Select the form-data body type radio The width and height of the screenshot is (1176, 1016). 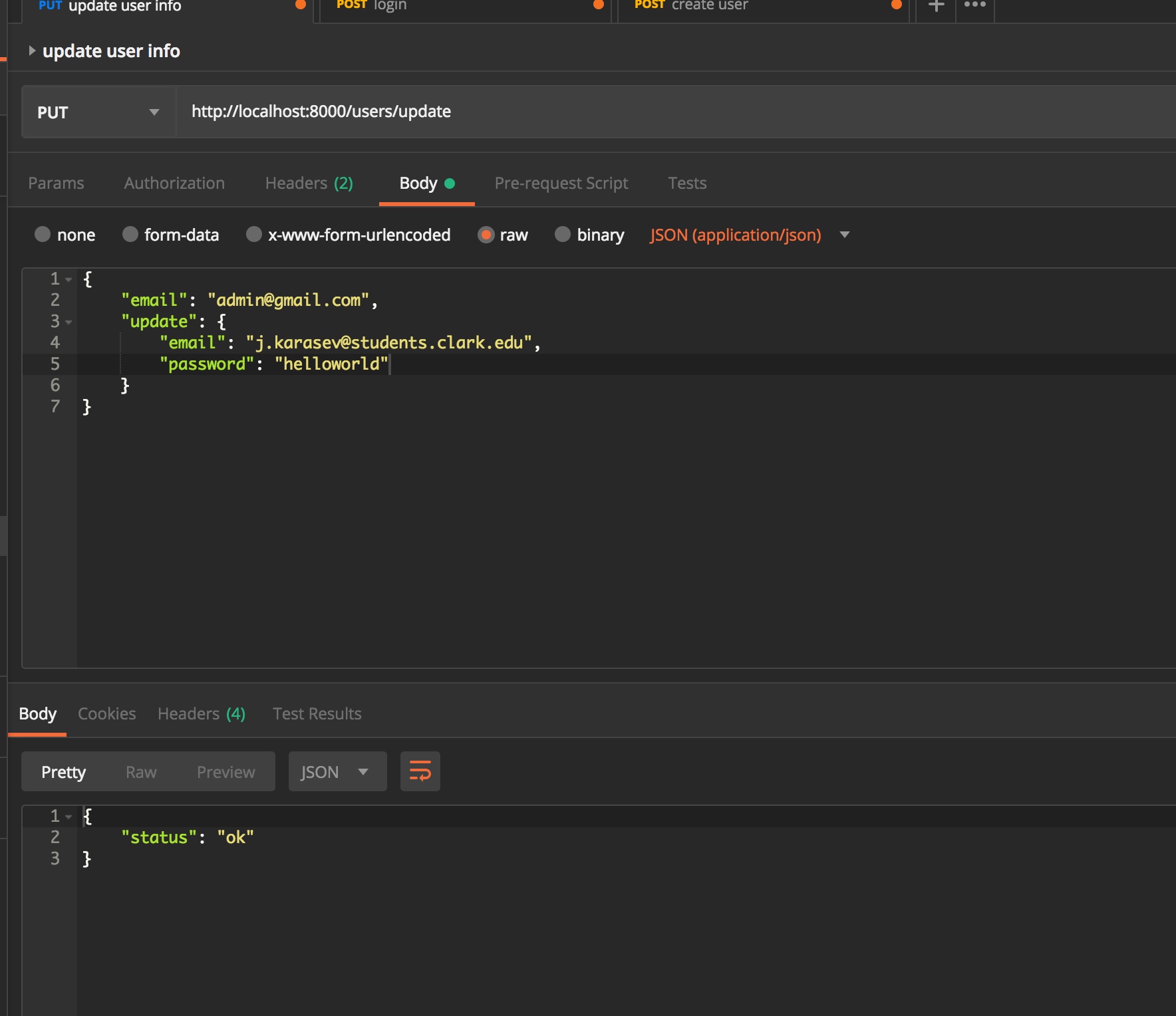(x=130, y=234)
